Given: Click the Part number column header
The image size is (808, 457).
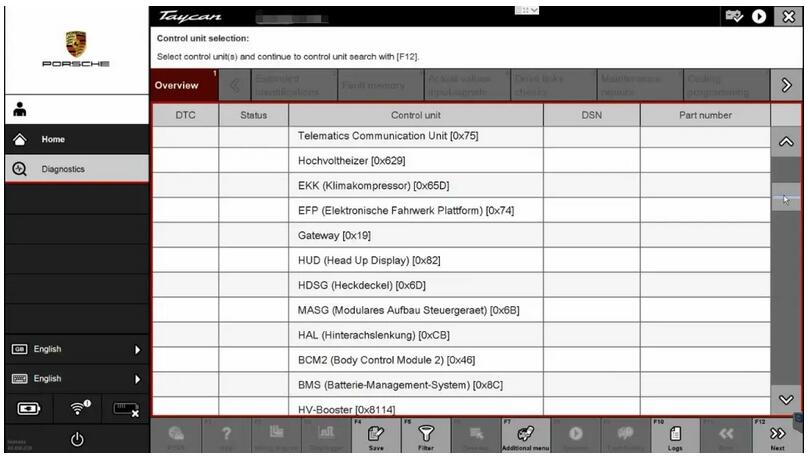Looking at the screenshot, I should point(705,115).
